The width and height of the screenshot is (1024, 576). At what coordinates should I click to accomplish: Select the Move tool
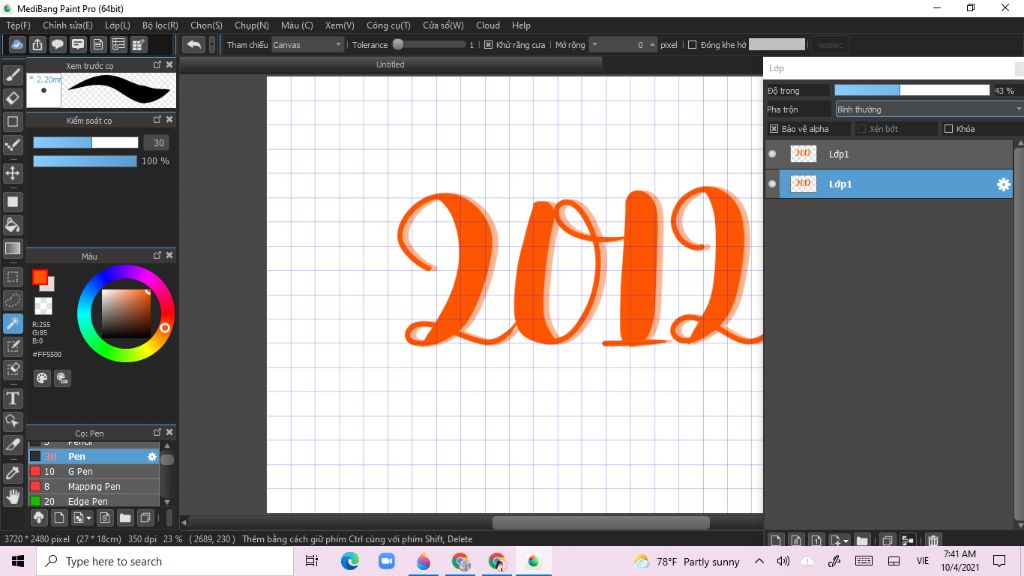(12, 173)
